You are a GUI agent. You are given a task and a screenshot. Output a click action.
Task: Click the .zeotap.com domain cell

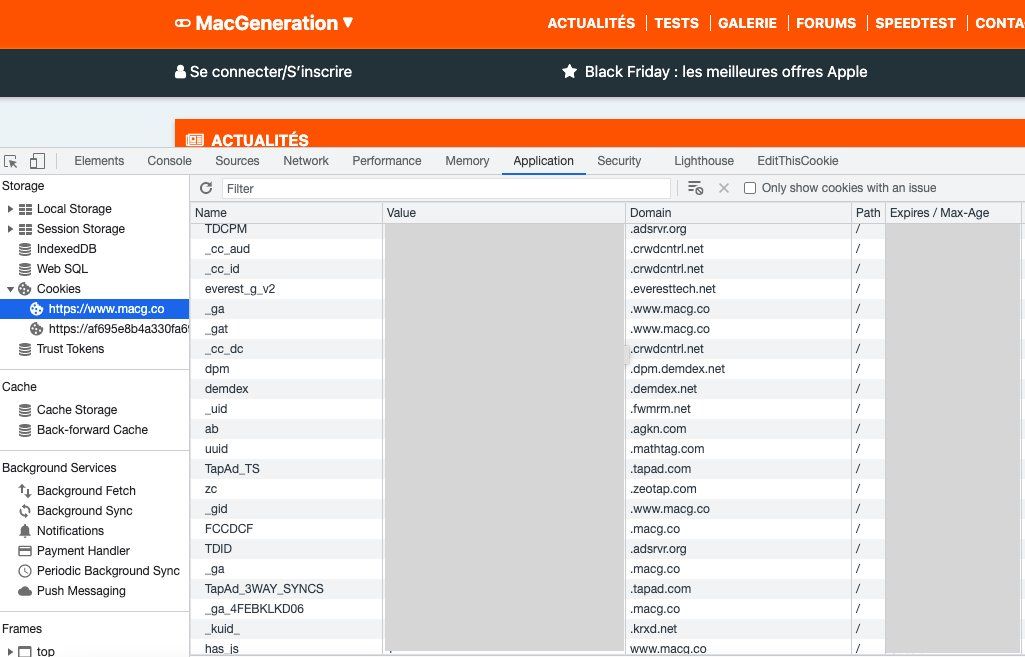click(739, 489)
